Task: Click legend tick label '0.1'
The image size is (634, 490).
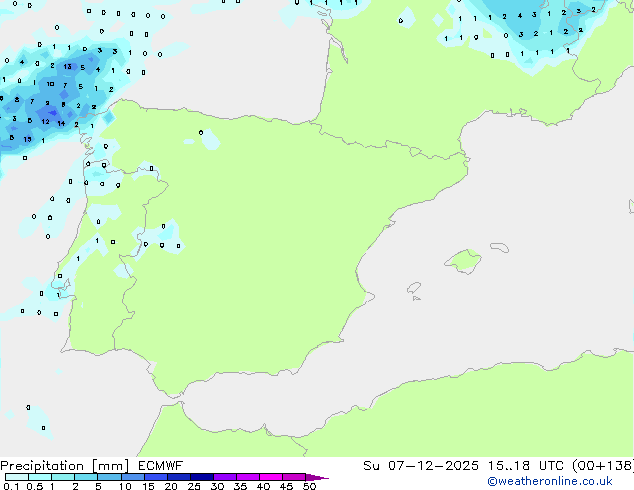Action: 11,486
